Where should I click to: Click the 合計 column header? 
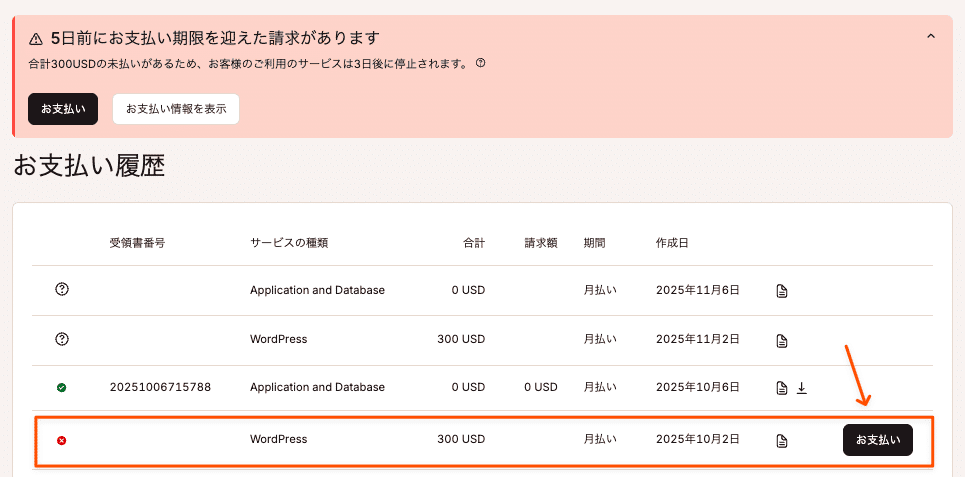click(473, 243)
